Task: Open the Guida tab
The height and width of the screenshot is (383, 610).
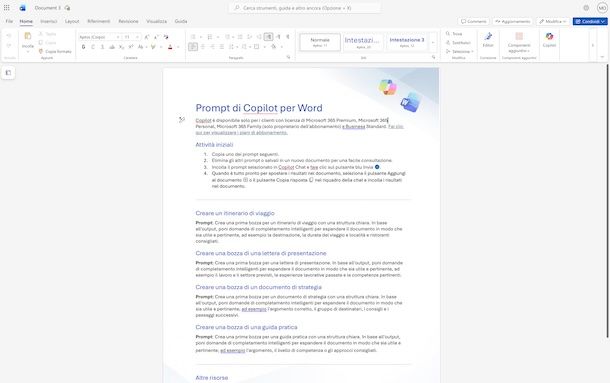Action: point(181,21)
